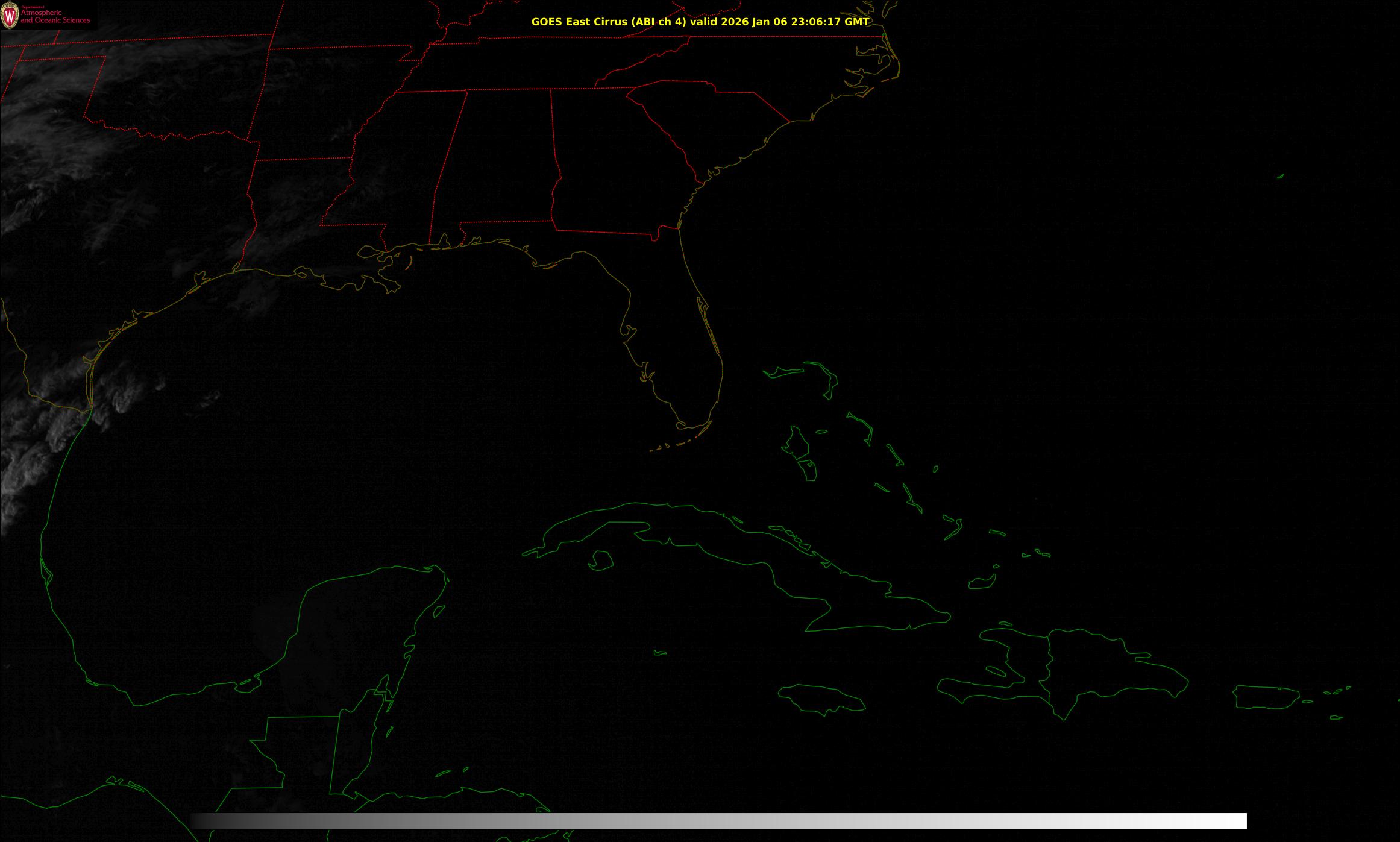1400x842 pixels.
Task: Click inside the Puerto Rico outline
Action: tap(1266, 697)
